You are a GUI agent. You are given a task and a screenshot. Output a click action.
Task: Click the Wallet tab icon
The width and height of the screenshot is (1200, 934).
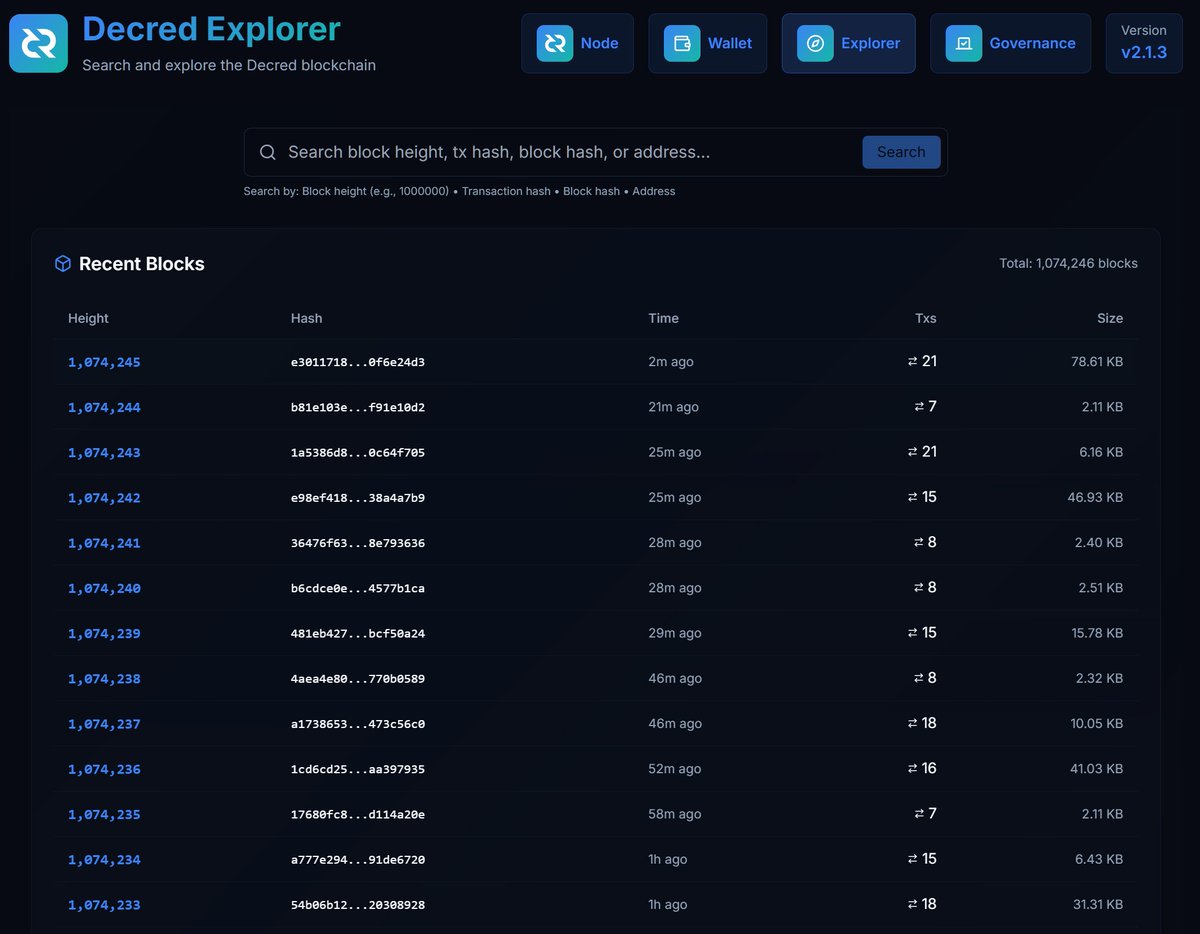point(682,43)
